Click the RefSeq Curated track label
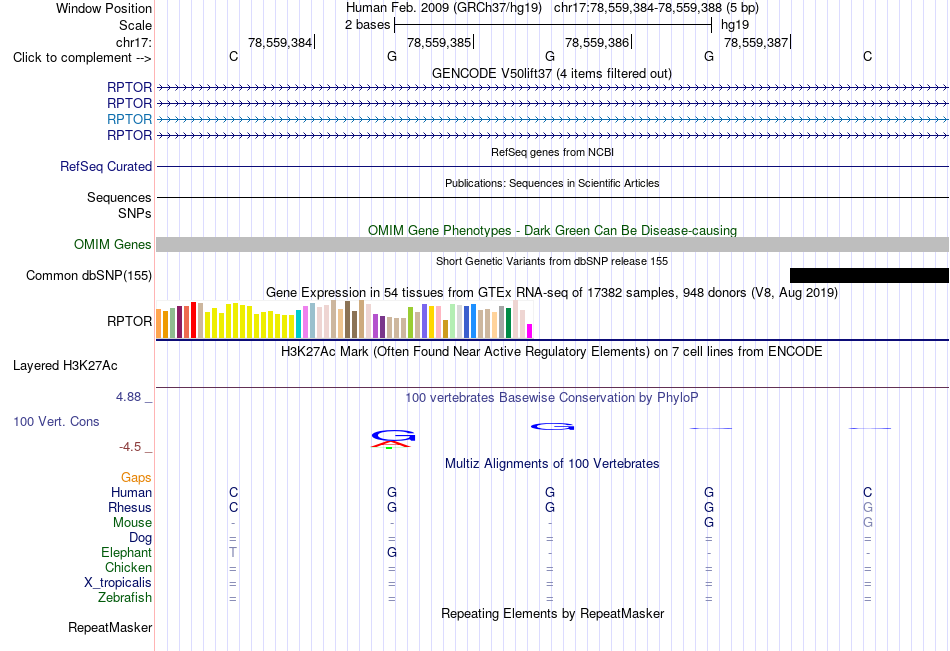This screenshot has width=950, height=651. click(105, 166)
